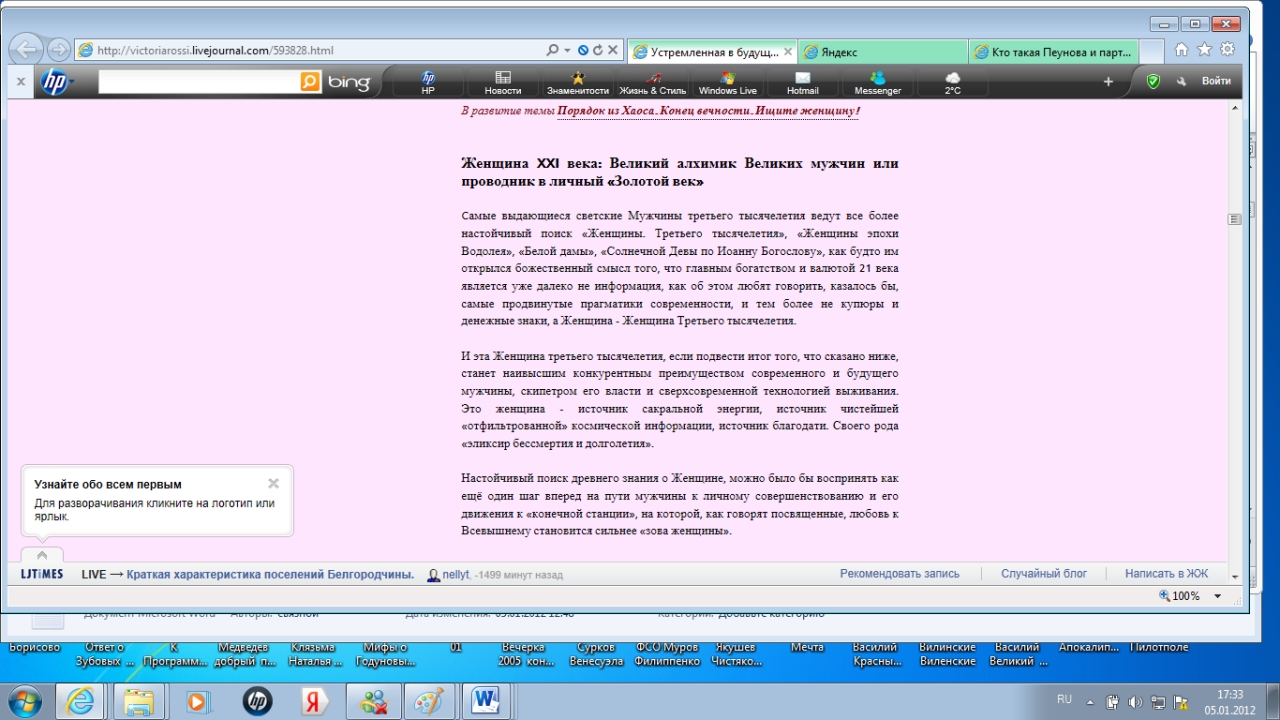Open the Windows Live toolbar button
The width and height of the screenshot is (1280, 720).
(728, 83)
